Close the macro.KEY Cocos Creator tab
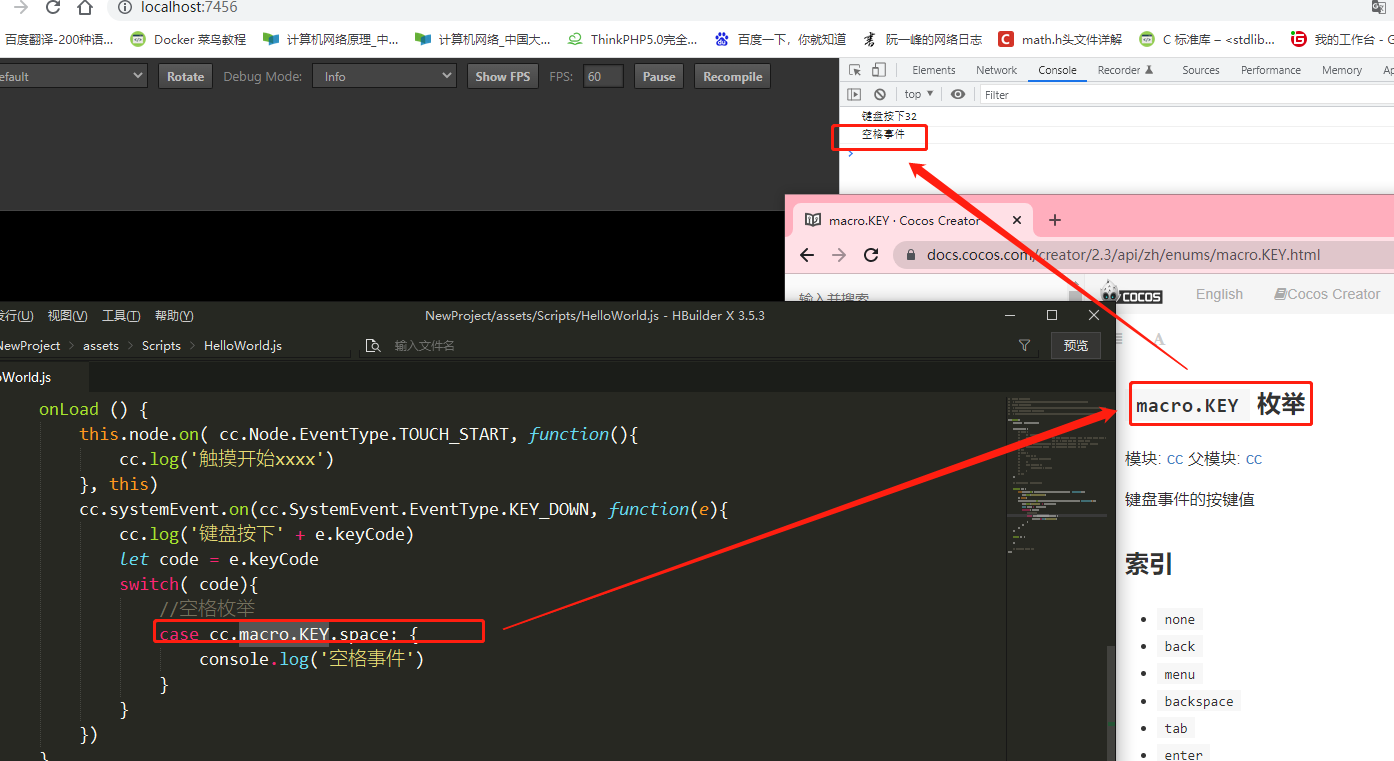Viewport: 1394px width, 761px height. tap(1018, 220)
